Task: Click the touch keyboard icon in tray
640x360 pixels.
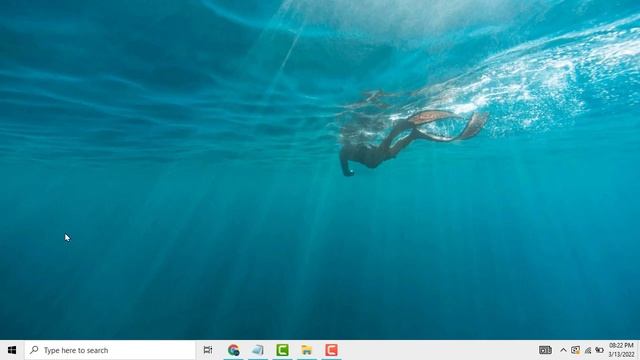Action: point(545,350)
